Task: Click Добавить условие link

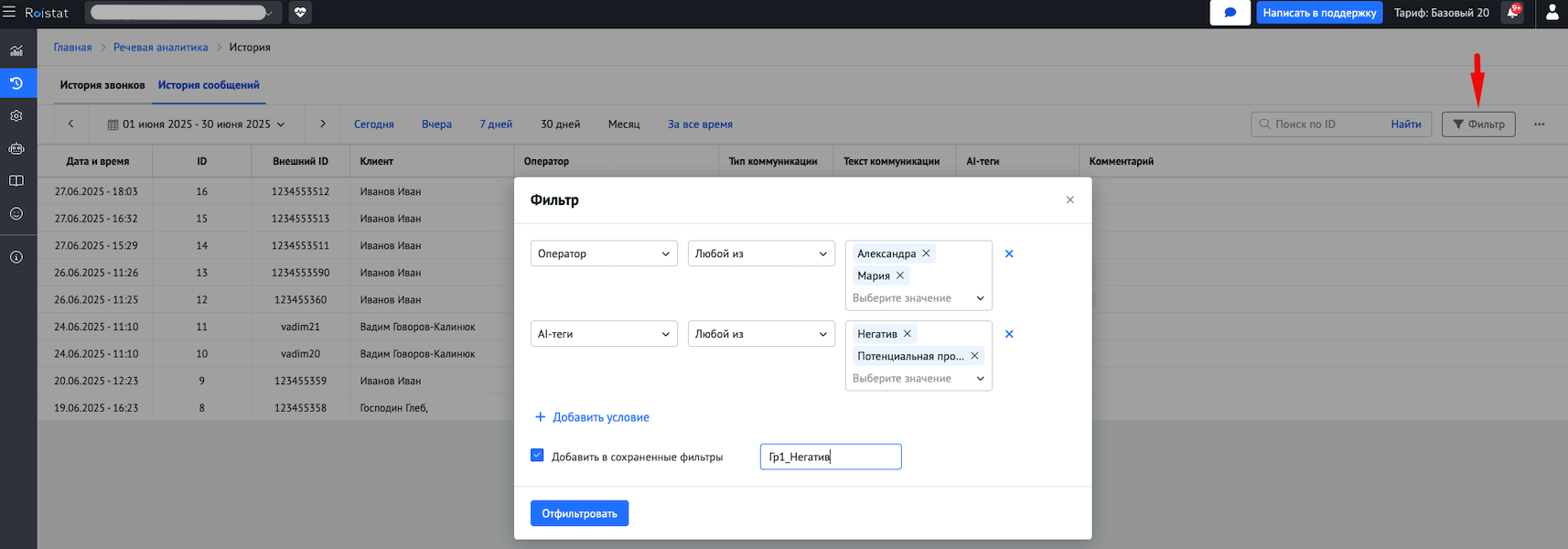Action: click(592, 417)
